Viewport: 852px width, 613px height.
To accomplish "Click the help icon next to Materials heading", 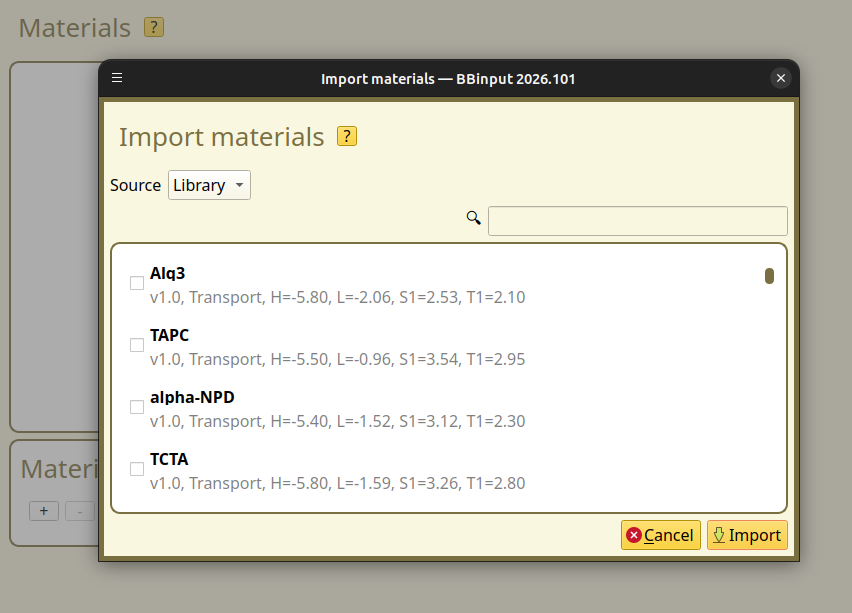I will 153,27.
